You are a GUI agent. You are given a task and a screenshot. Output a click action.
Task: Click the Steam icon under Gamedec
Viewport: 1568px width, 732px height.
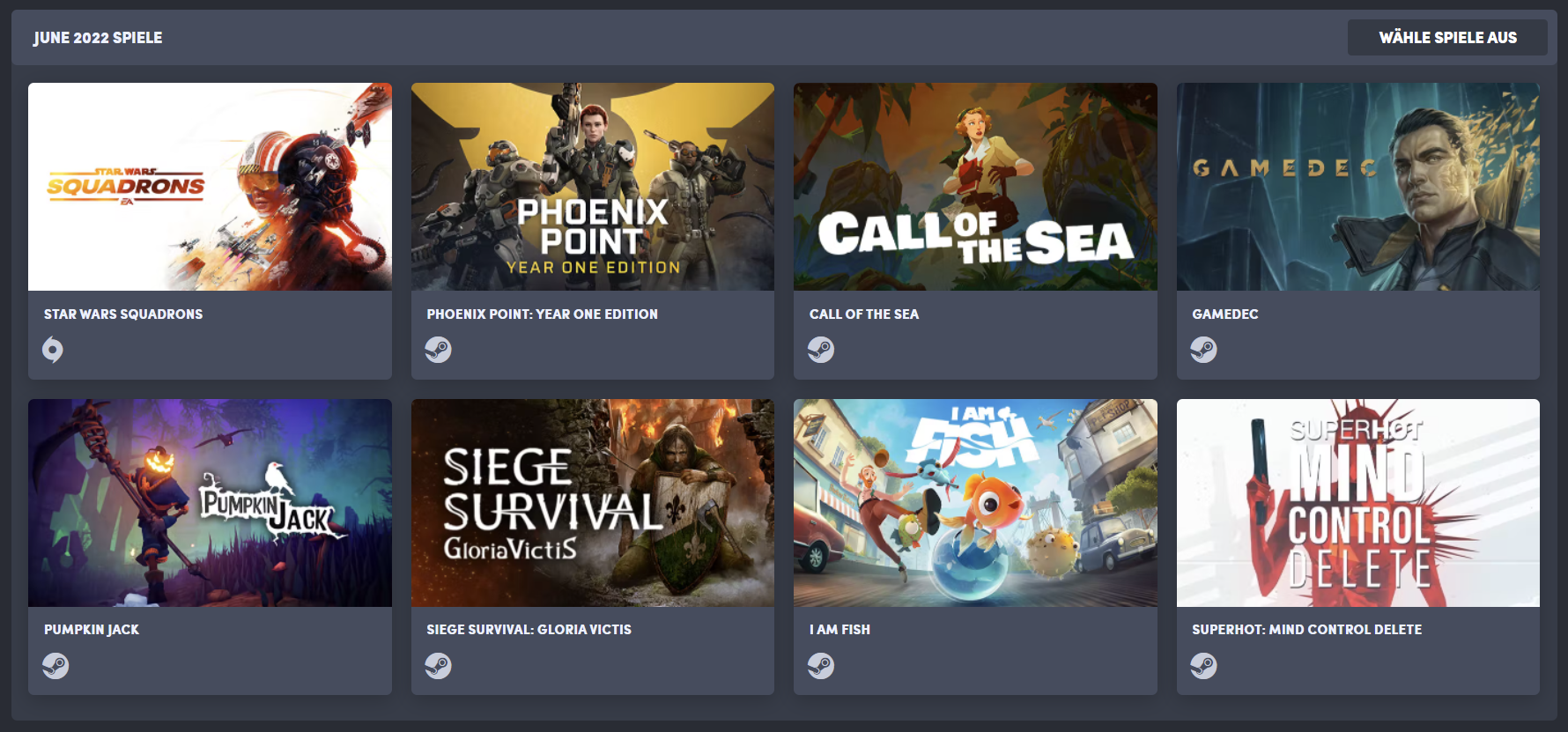coord(1203,350)
